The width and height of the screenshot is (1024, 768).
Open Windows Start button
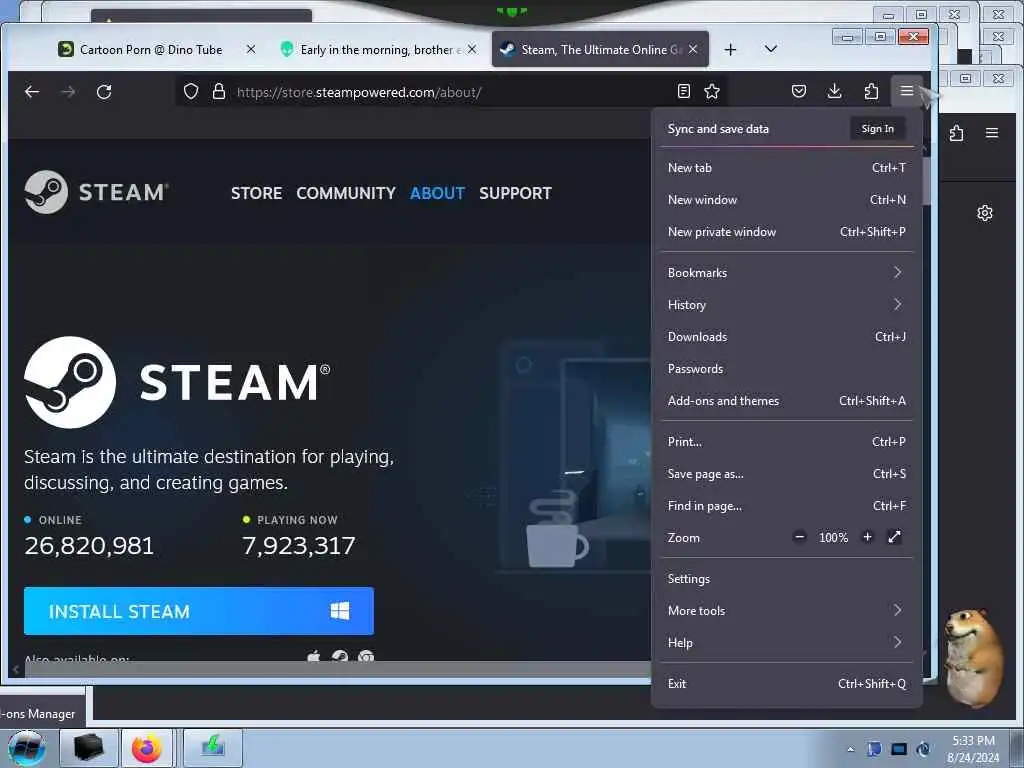[26, 748]
